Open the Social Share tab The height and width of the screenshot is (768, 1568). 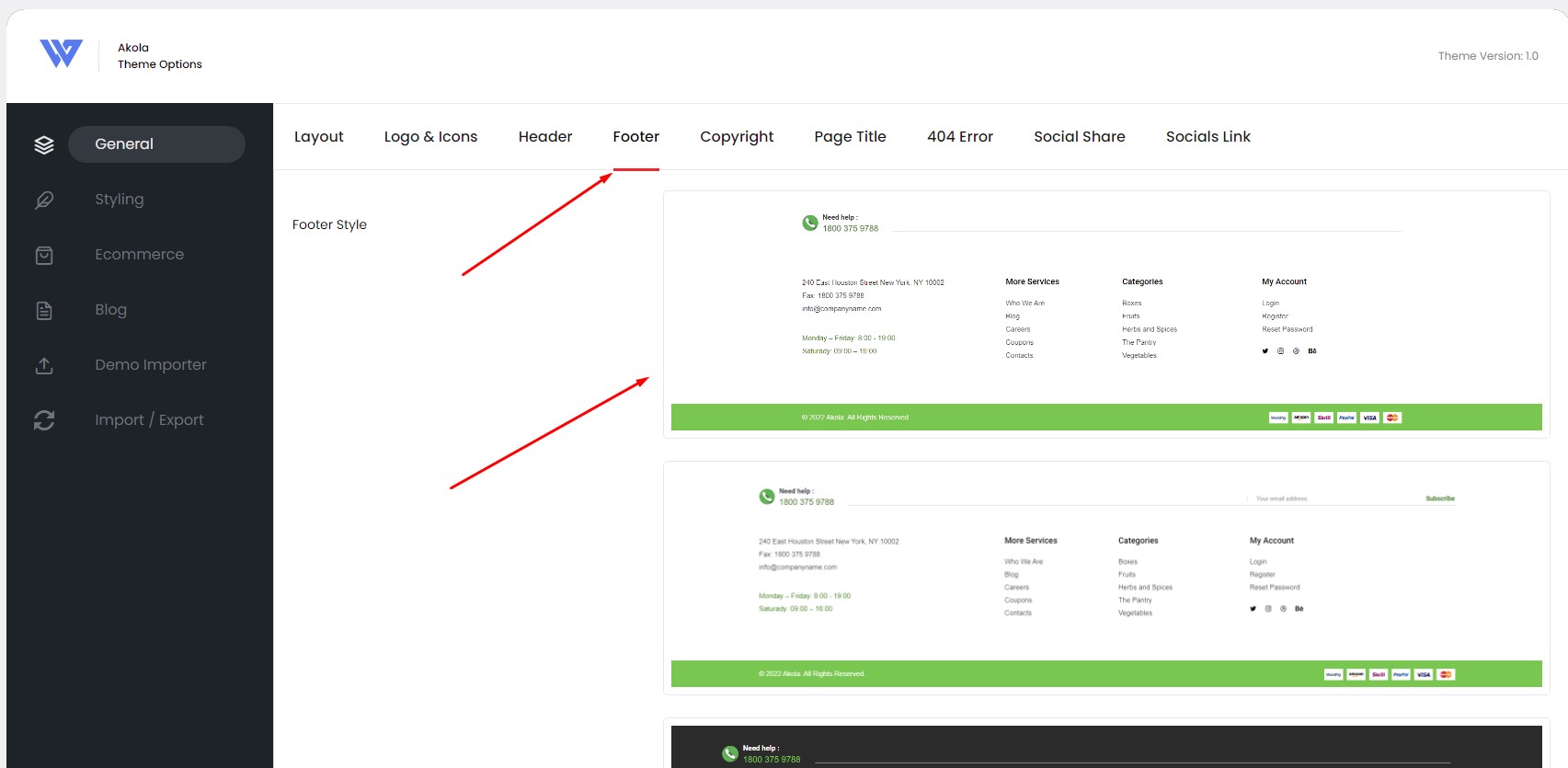(x=1080, y=137)
